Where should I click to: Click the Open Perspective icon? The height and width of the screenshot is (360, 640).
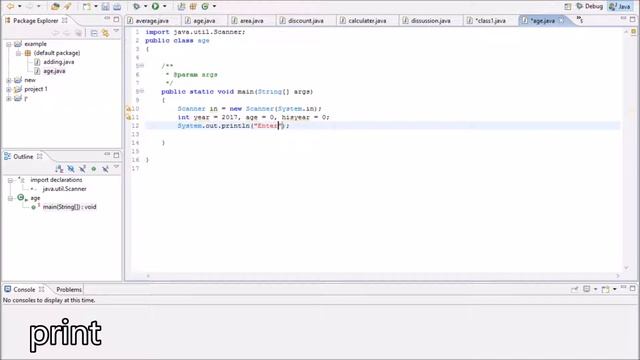point(567,7)
